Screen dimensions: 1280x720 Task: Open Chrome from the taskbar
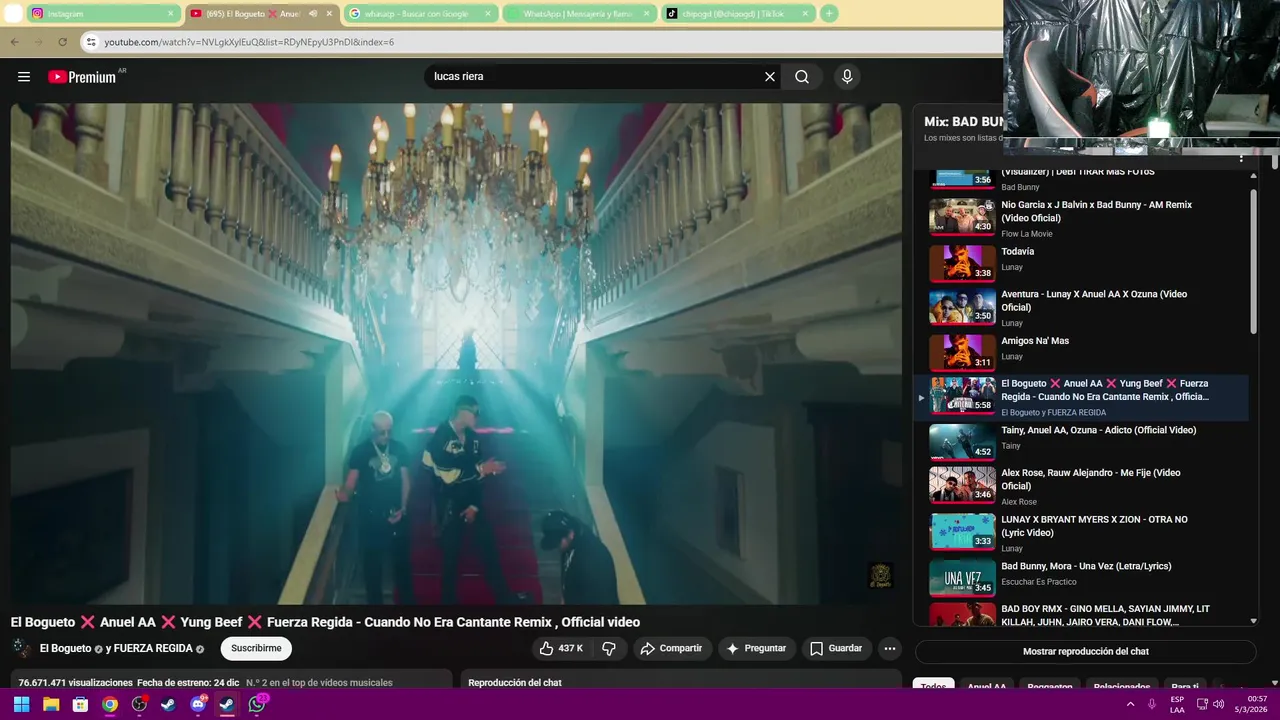110,704
